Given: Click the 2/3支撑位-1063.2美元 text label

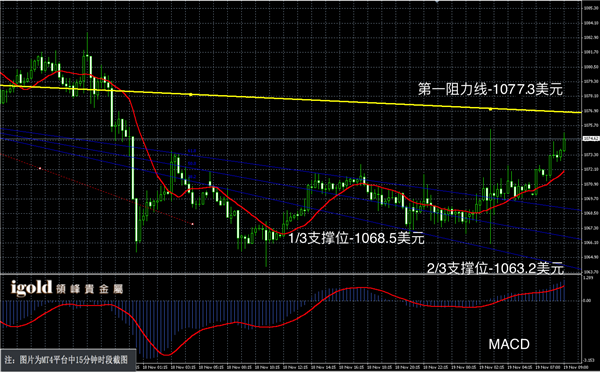Looking at the screenshot, I should coord(495,268).
